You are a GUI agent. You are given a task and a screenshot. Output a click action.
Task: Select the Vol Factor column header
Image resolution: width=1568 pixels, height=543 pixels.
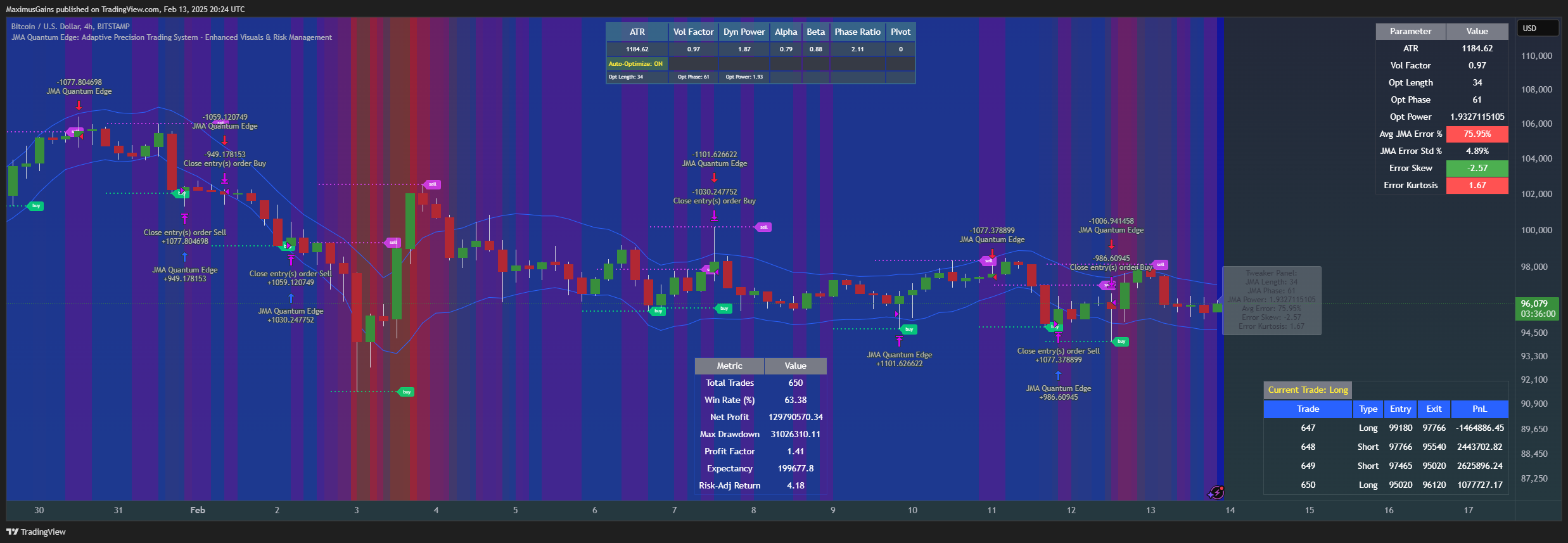693,32
